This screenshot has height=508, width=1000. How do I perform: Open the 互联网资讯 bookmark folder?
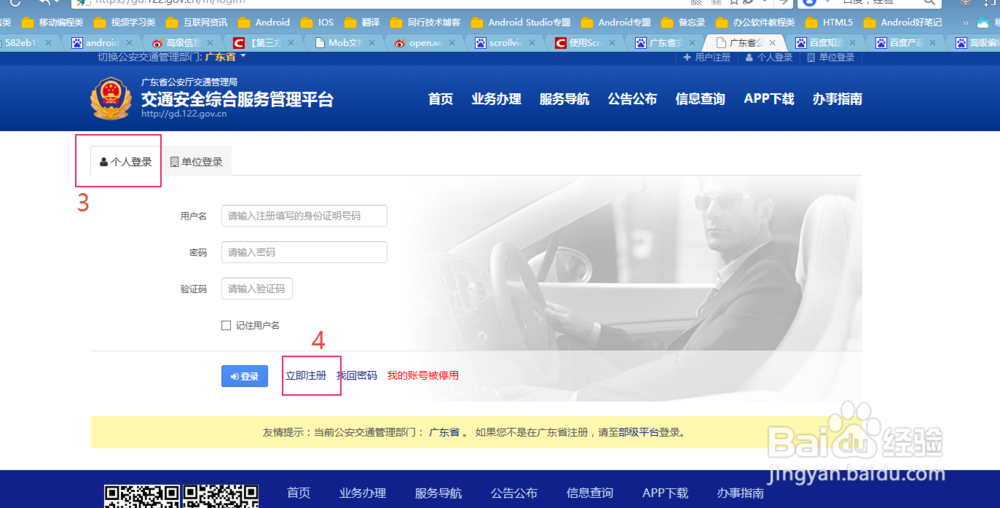pyautogui.click(x=196, y=22)
